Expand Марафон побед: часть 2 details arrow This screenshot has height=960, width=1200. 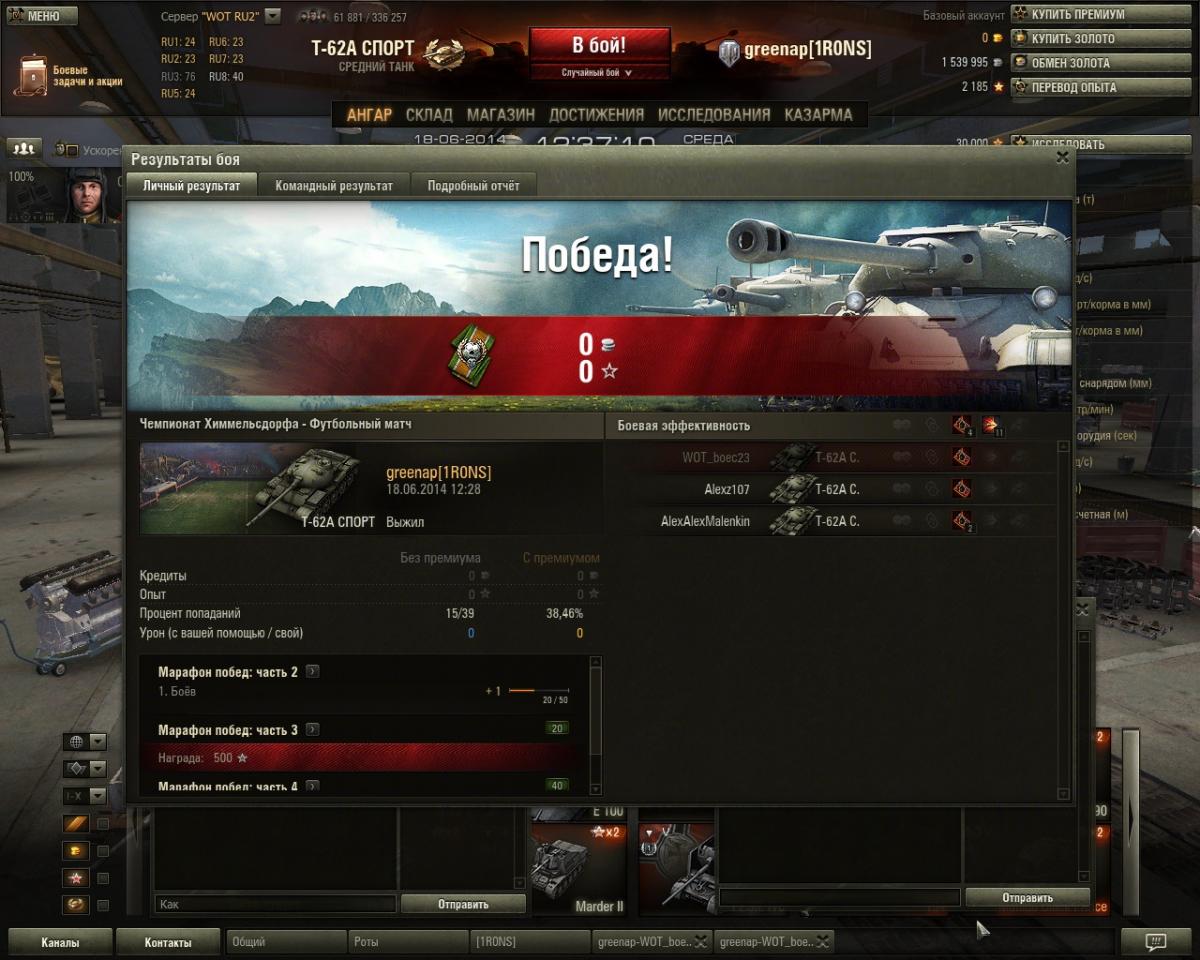(313, 672)
